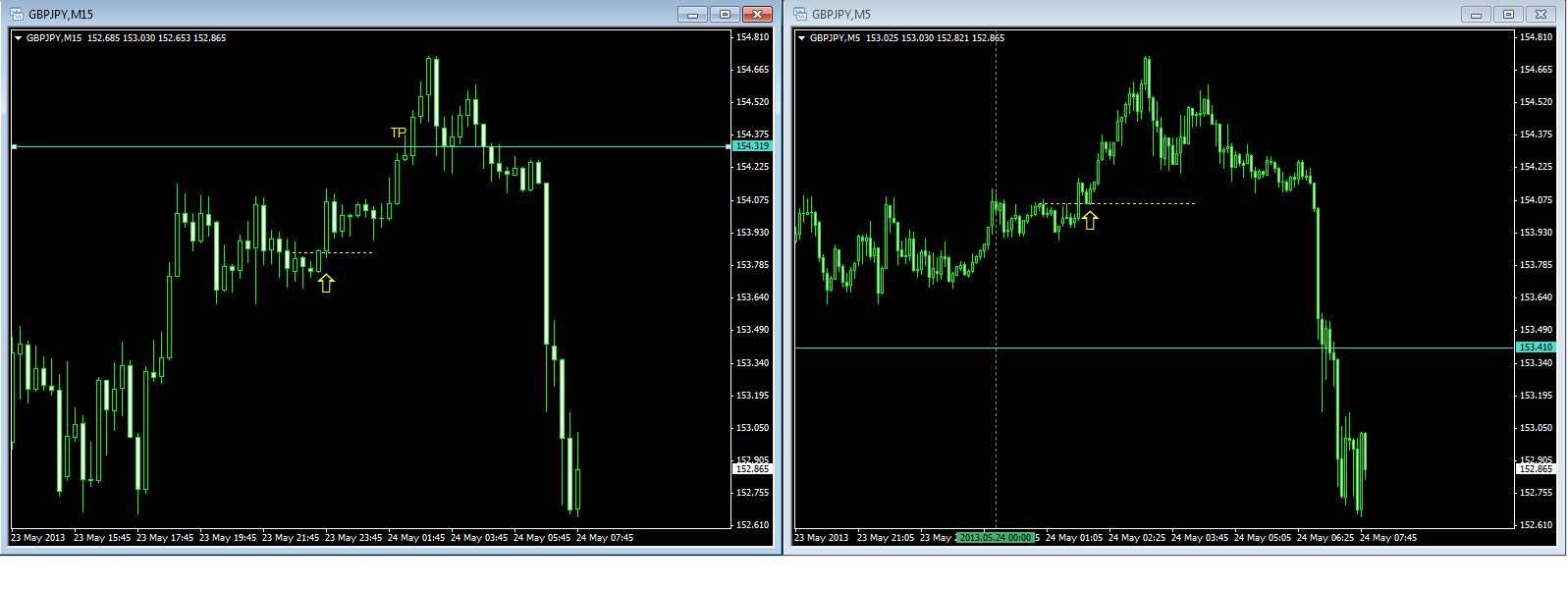Viewport: 1568px width, 589px height.
Task: Minimize the GBPJPY,M5 chart window
Action: point(1476,14)
